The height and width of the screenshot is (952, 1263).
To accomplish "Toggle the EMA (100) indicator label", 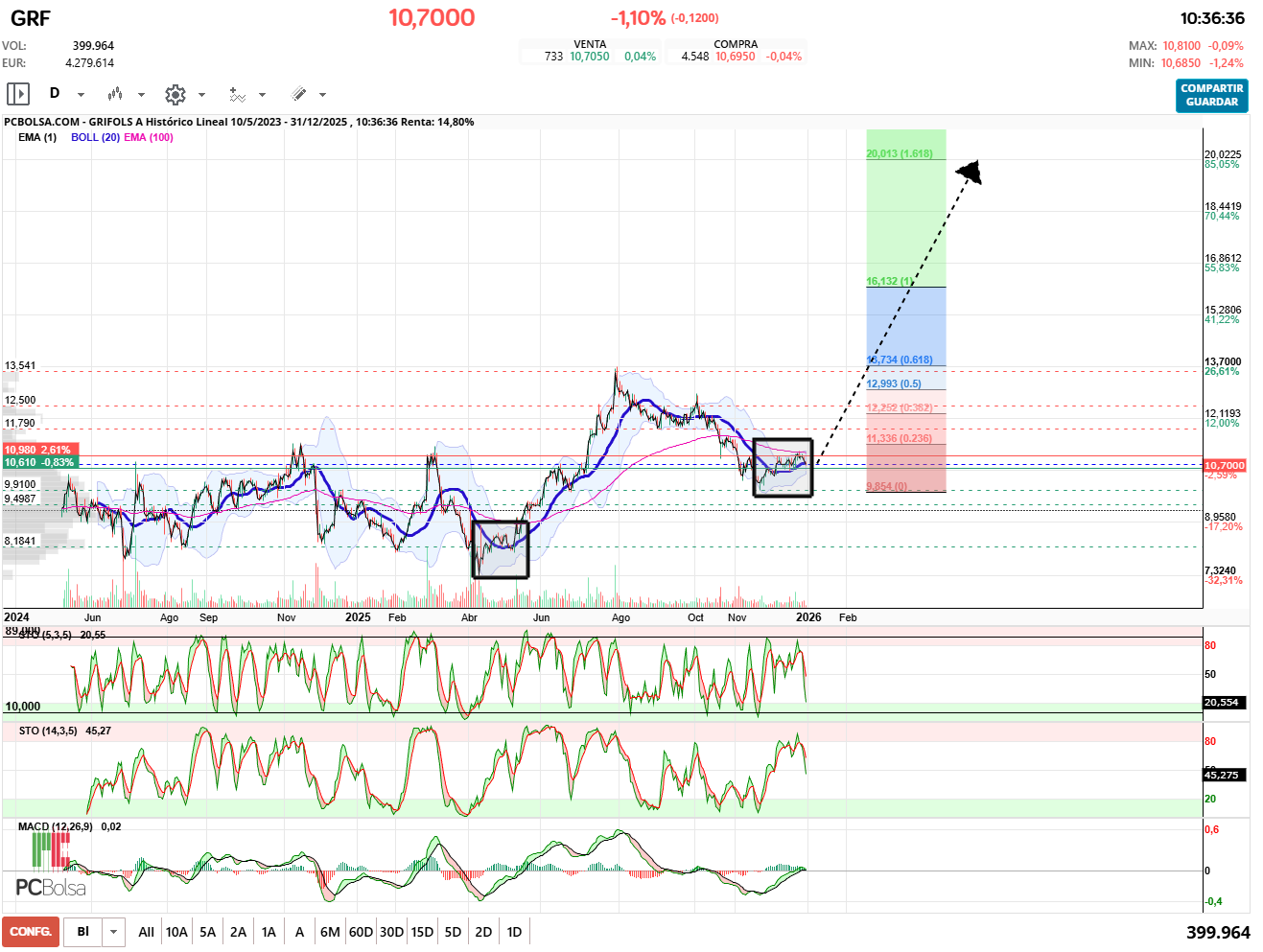I will [x=149, y=137].
